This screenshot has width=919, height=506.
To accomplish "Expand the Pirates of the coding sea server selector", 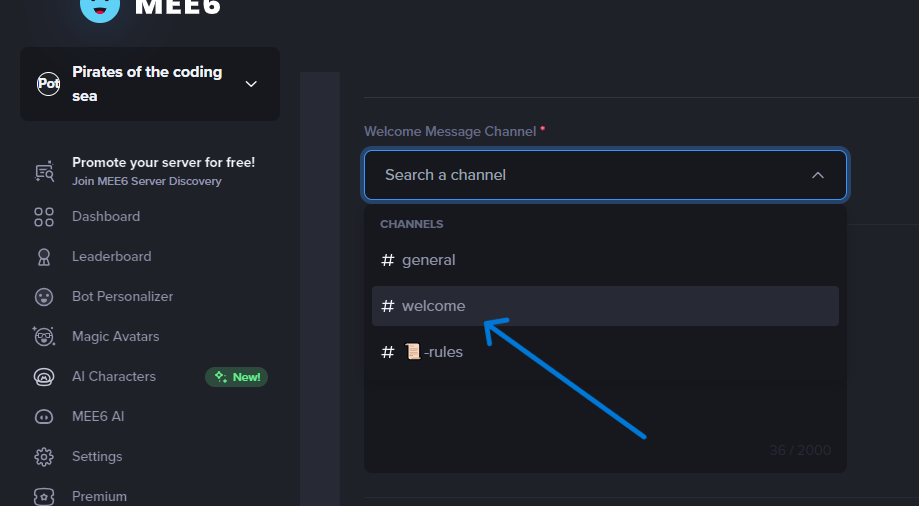I will [x=251, y=84].
